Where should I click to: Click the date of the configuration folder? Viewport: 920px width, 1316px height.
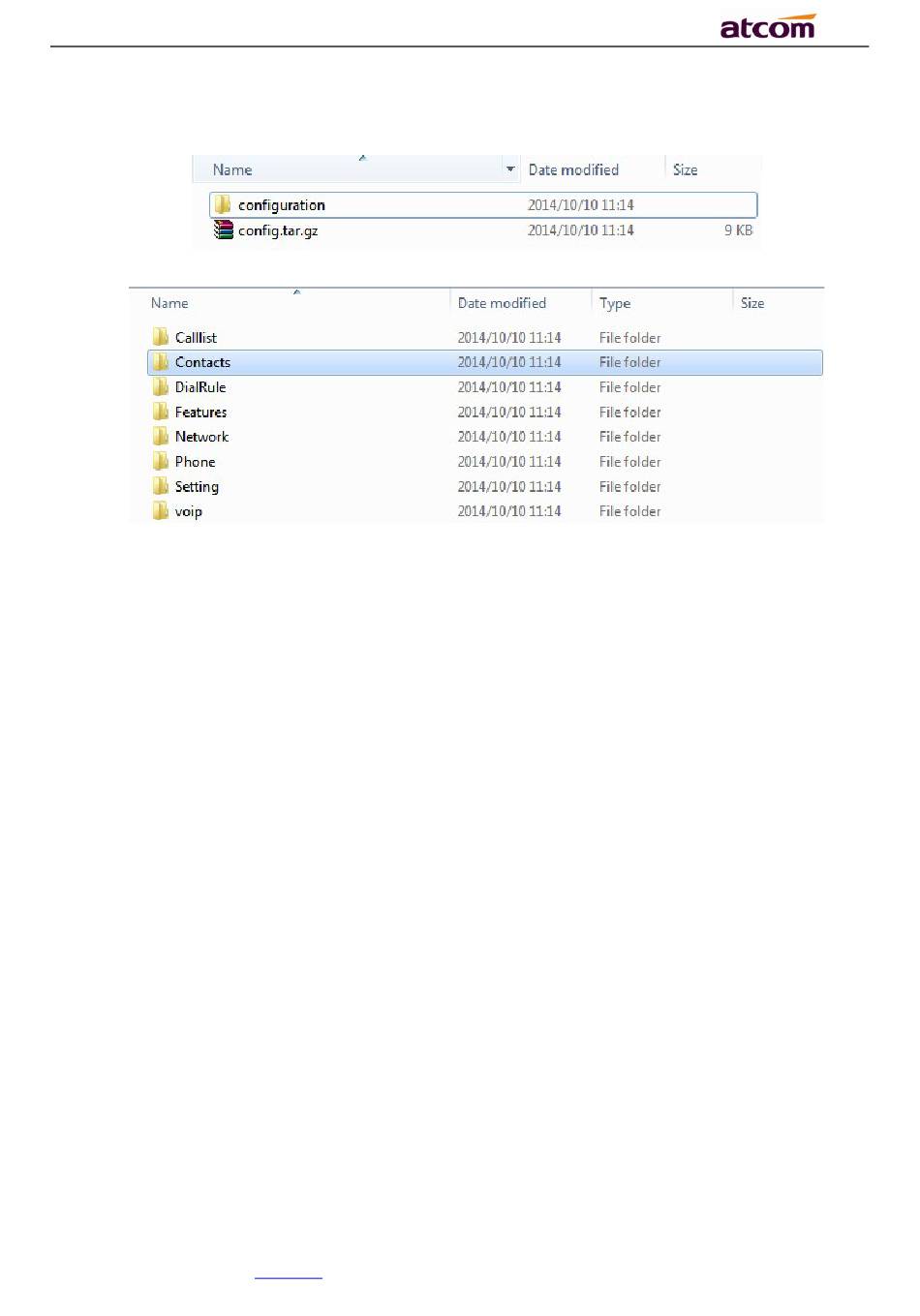[x=581, y=205]
